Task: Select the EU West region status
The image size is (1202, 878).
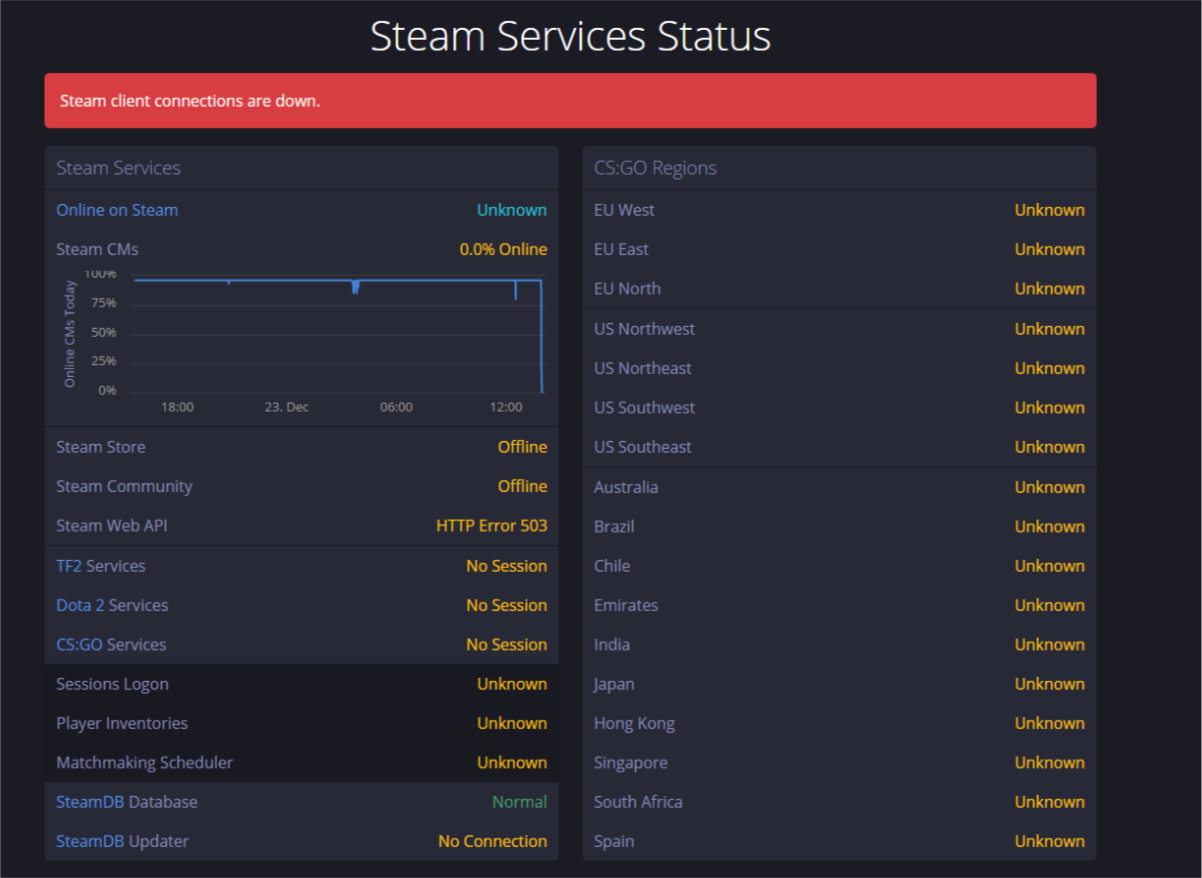Action: point(838,210)
